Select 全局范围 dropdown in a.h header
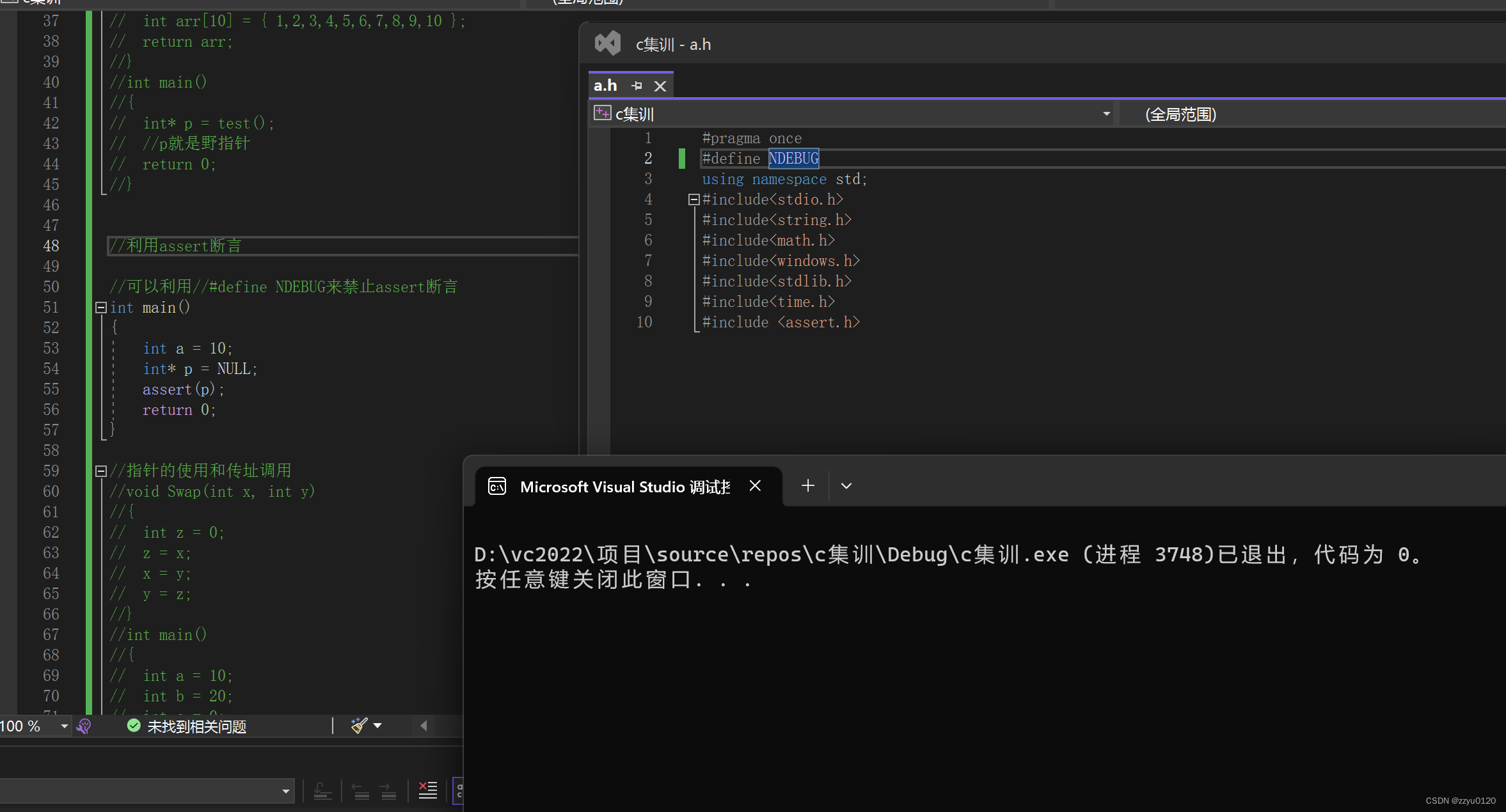This screenshot has height=812, width=1506. [x=1300, y=113]
